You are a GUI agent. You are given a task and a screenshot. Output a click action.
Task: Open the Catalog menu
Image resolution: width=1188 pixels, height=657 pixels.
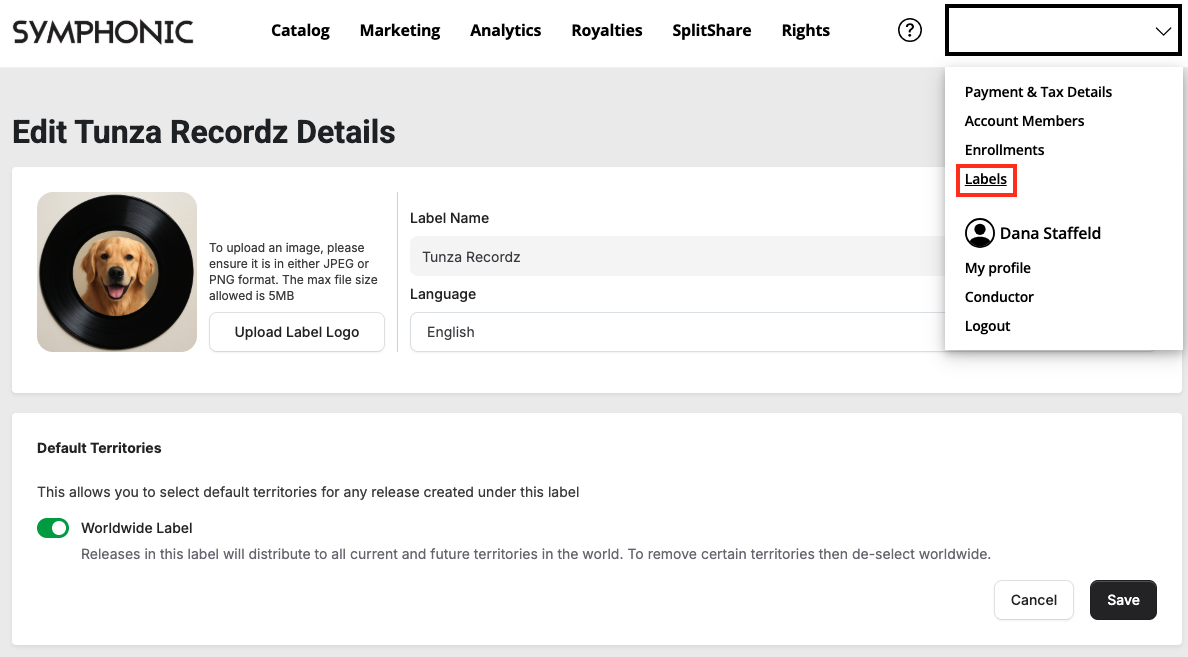point(300,30)
